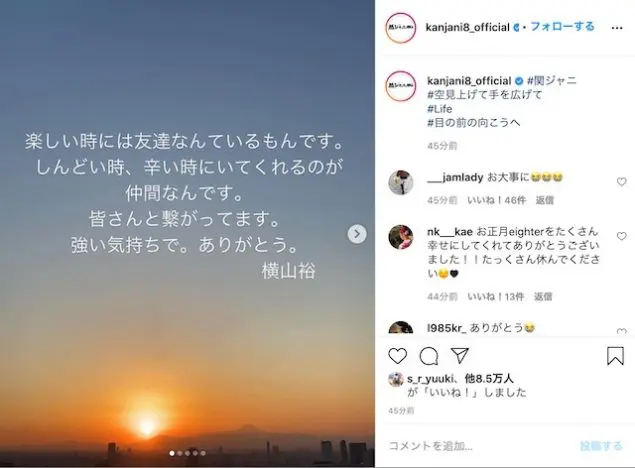Share the post with the paper plane icon
635x468 pixels.
[460, 355]
